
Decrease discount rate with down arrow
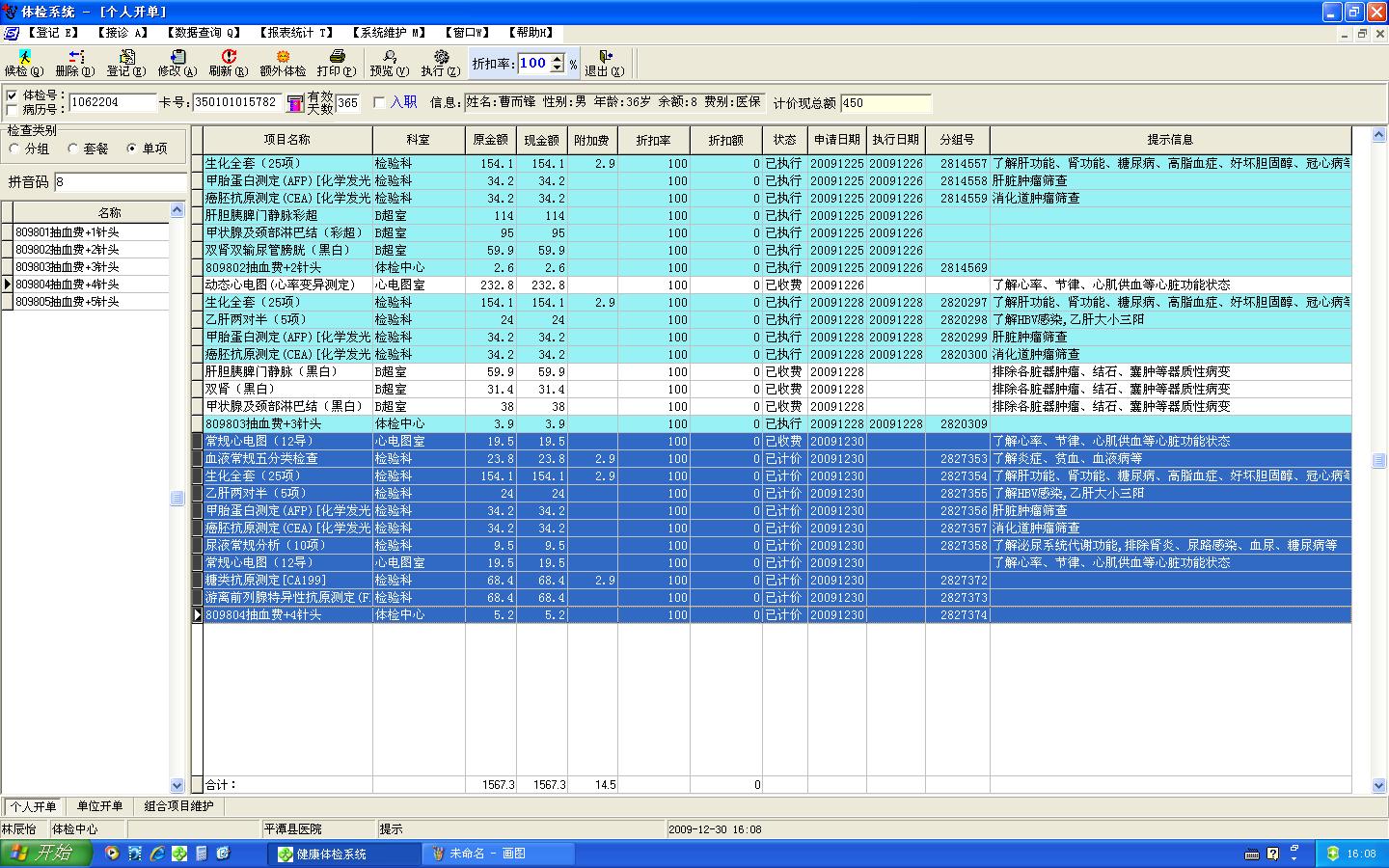point(557,68)
